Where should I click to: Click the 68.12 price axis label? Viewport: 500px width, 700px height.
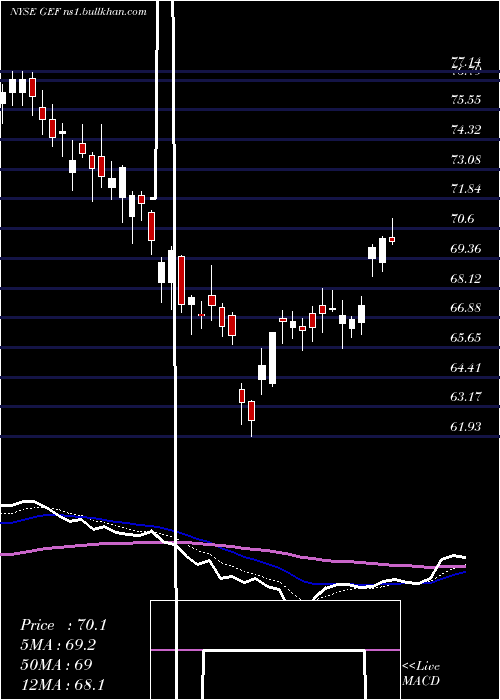pos(466,279)
